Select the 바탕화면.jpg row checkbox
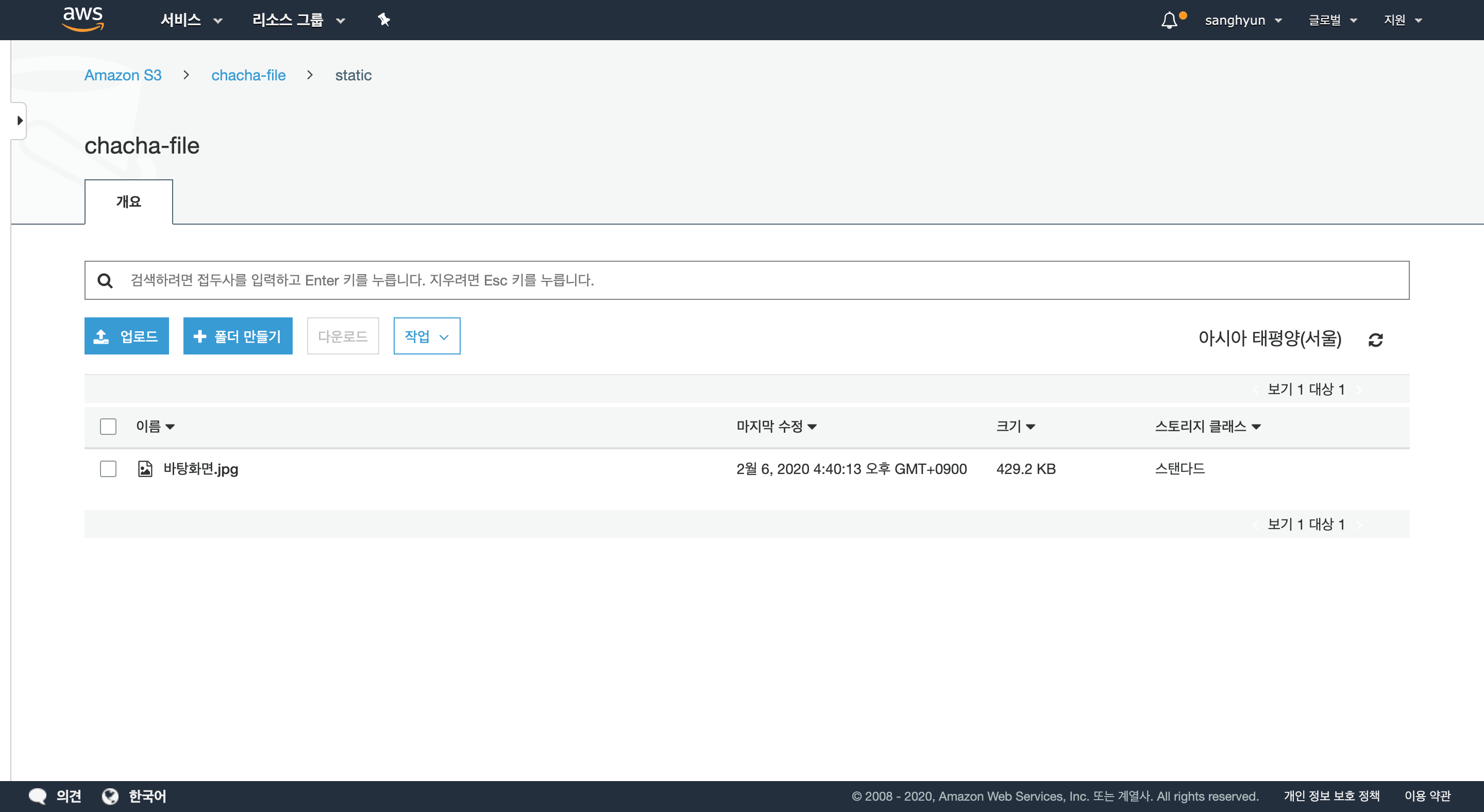 point(108,469)
